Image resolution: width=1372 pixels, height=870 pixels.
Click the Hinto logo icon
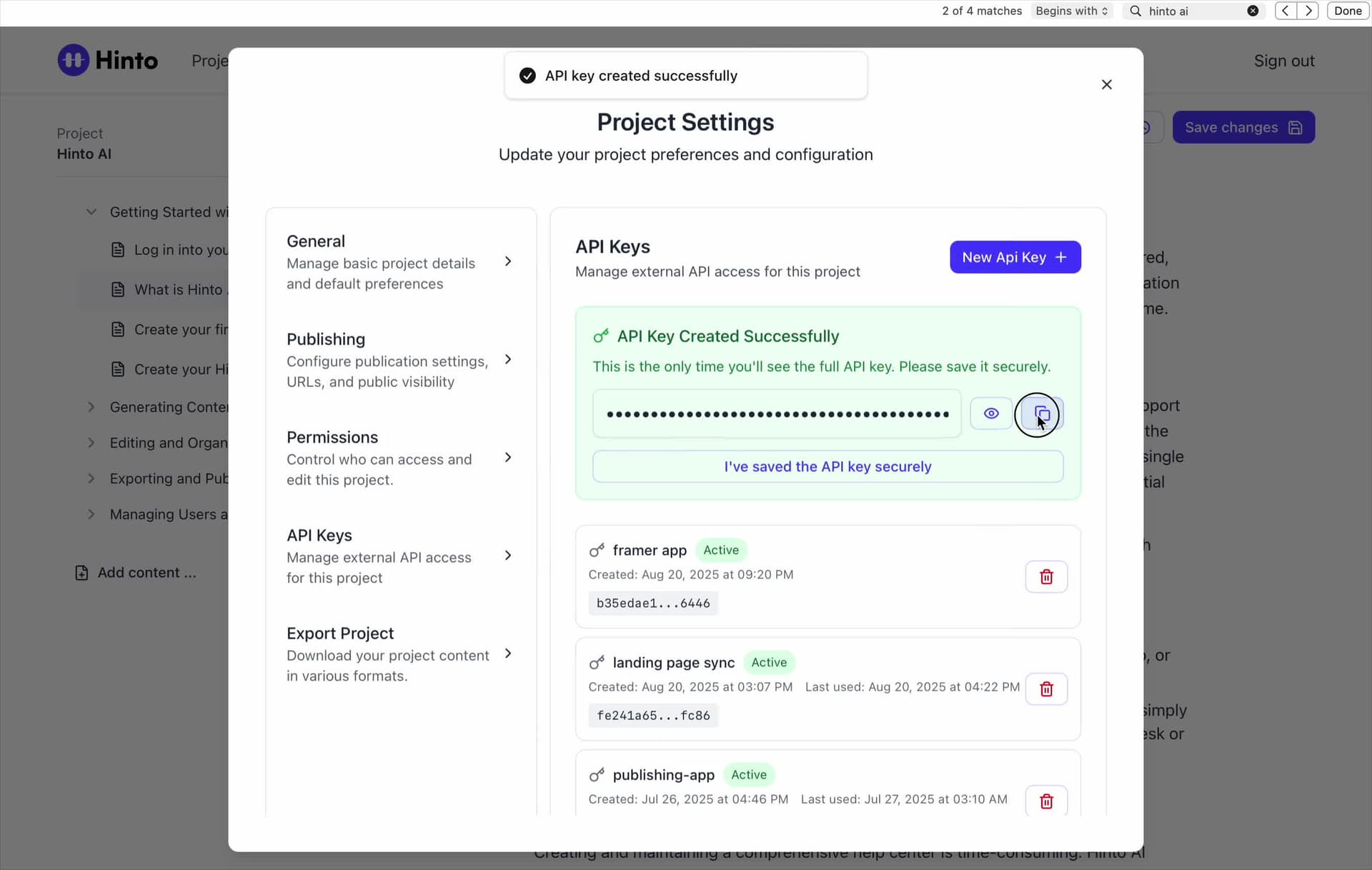pyautogui.click(x=73, y=60)
